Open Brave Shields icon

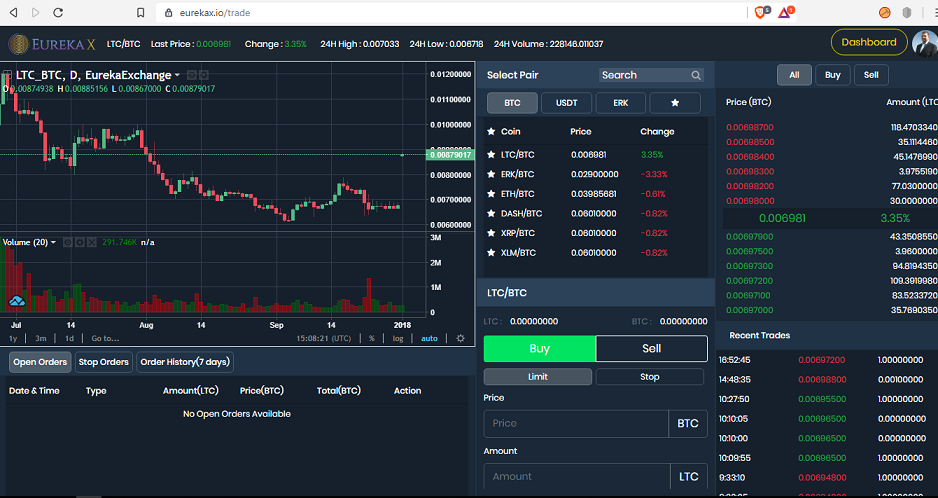pyautogui.click(x=762, y=12)
